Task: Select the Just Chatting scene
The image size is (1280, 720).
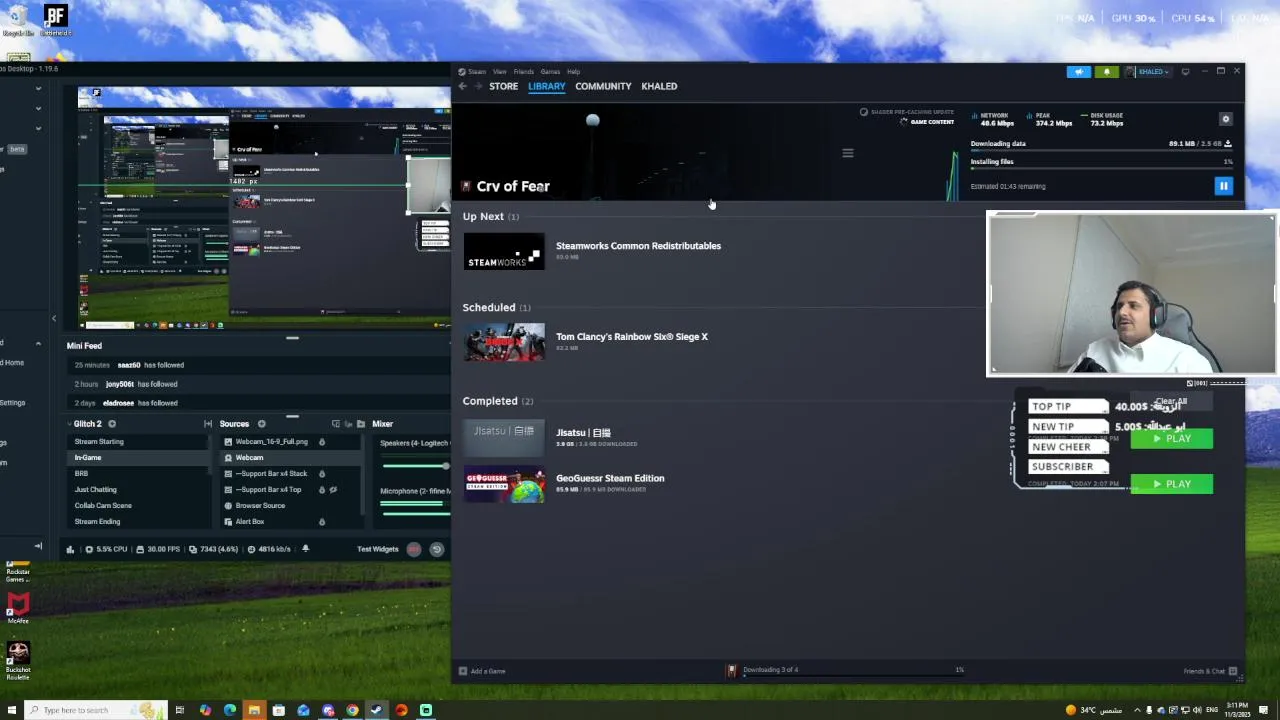Action: pyautogui.click(x=138, y=490)
